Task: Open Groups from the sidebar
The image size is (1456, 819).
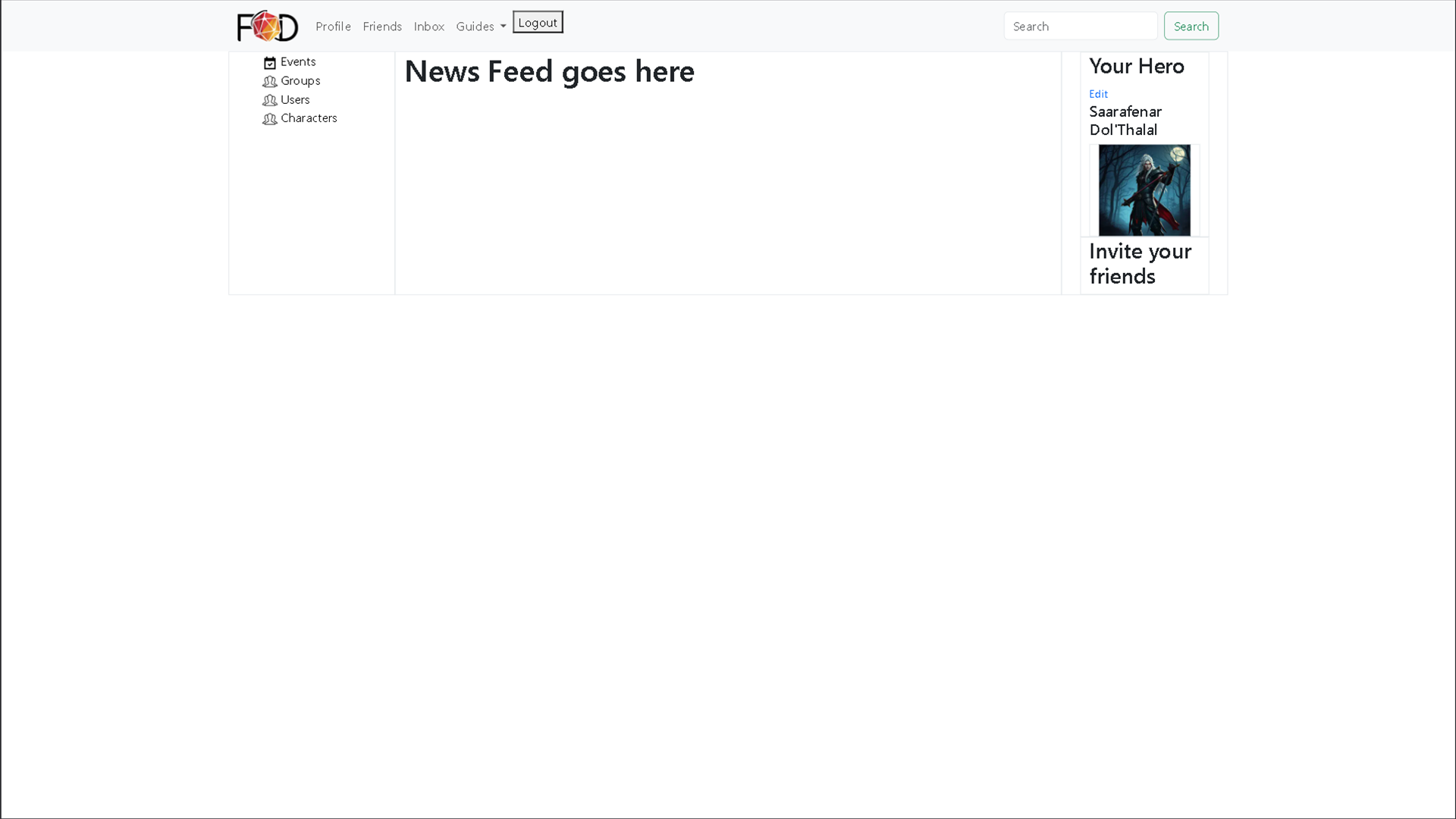Action: click(x=300, y=80)
